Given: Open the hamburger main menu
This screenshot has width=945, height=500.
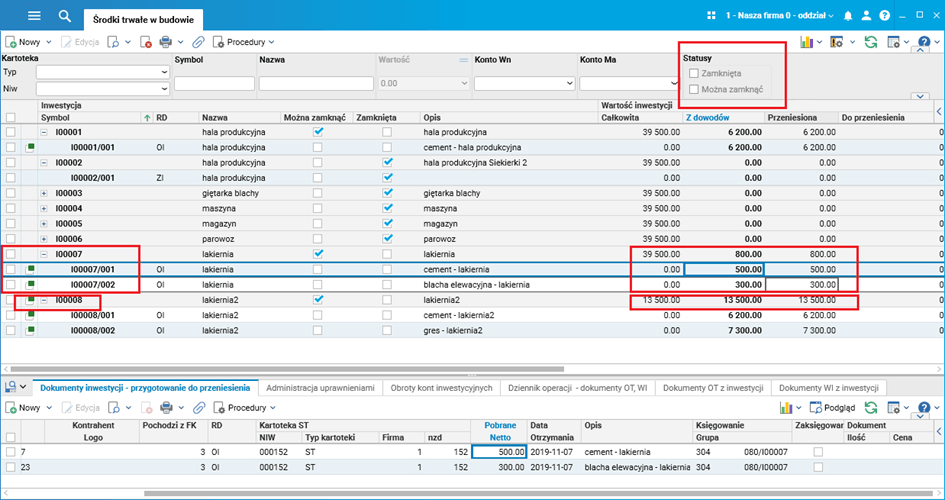Looking at the screenshot, I should pyautogui.click(x=34, y=16).
